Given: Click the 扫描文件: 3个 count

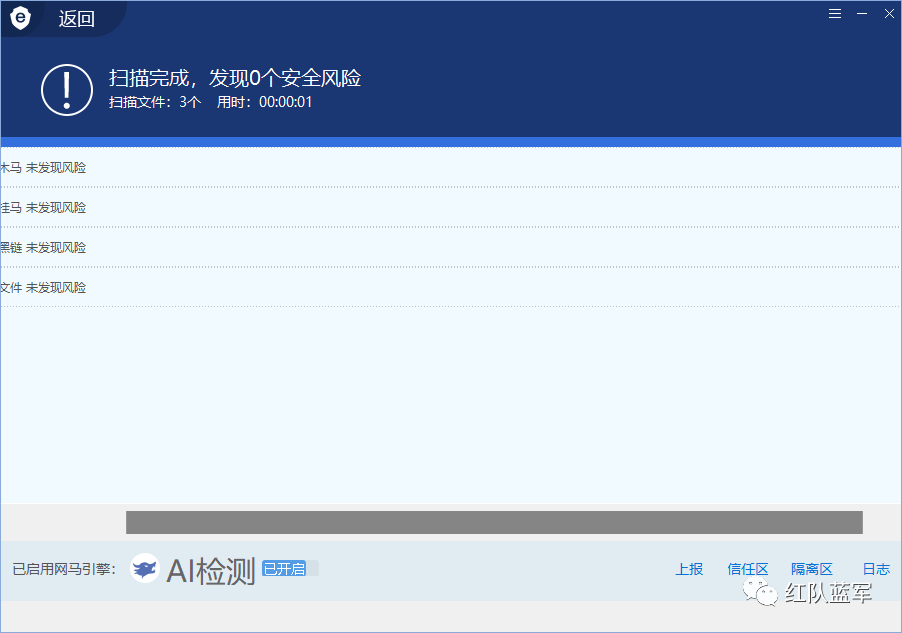Looking at the screenshot, I should pos(155,102).
